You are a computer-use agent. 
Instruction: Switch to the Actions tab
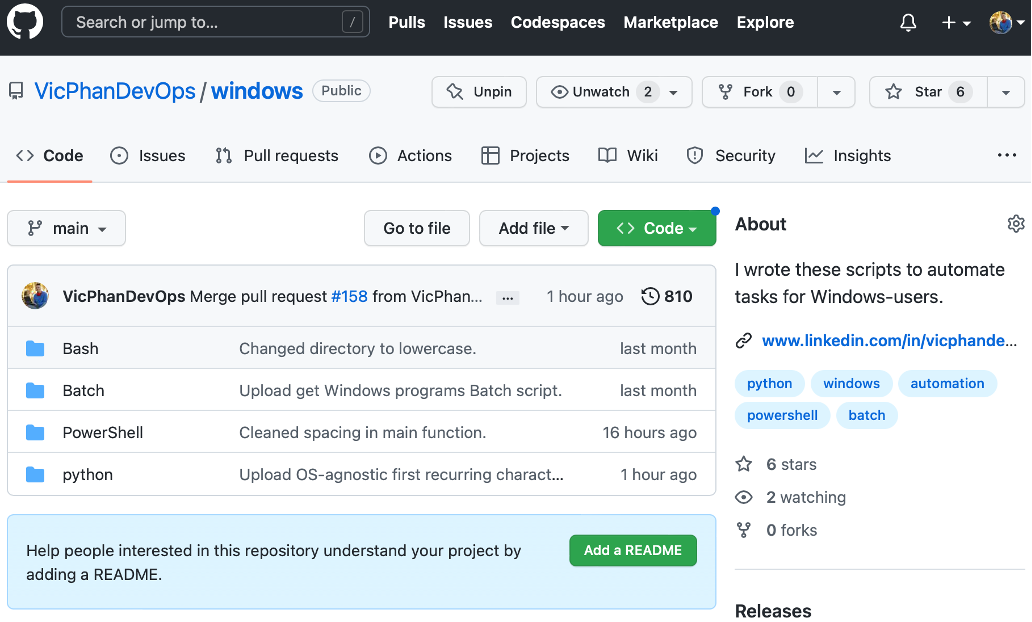[410, 156]
